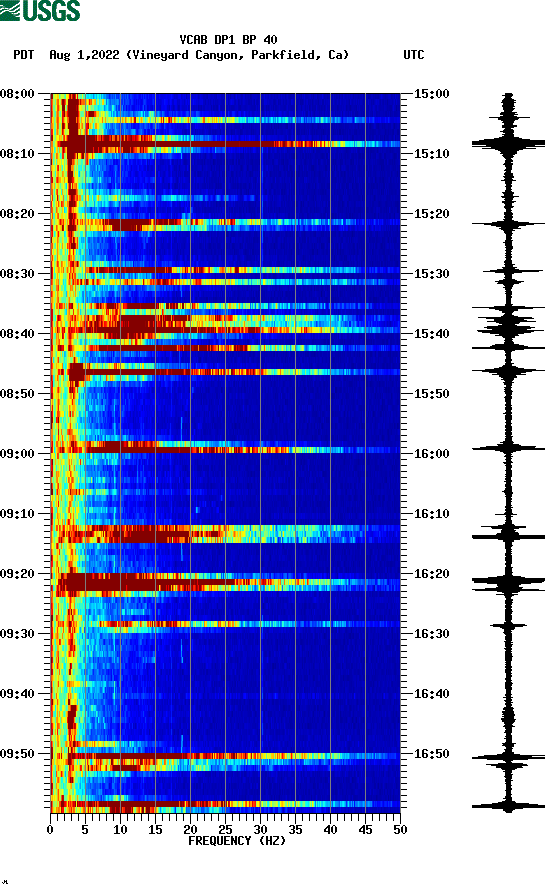
Task: Click the 08:00 PDT time label
Action: coord(17,93)
